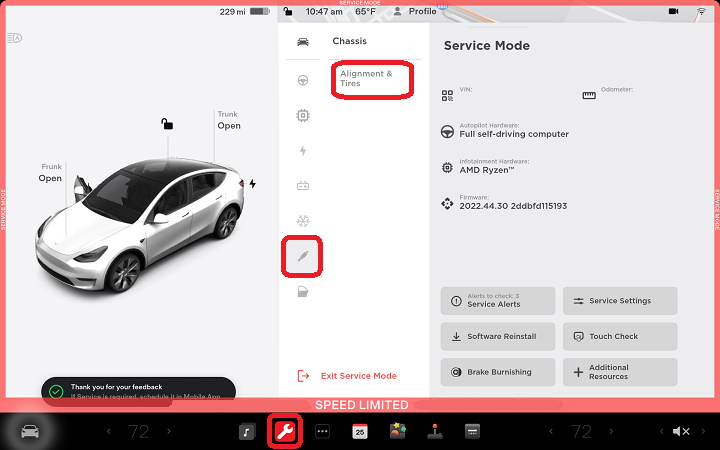Image resolution: width=720 pixels, height=450 pixels.
Task: Select the snowflake thermal sidebar icon
Action: 303,220
